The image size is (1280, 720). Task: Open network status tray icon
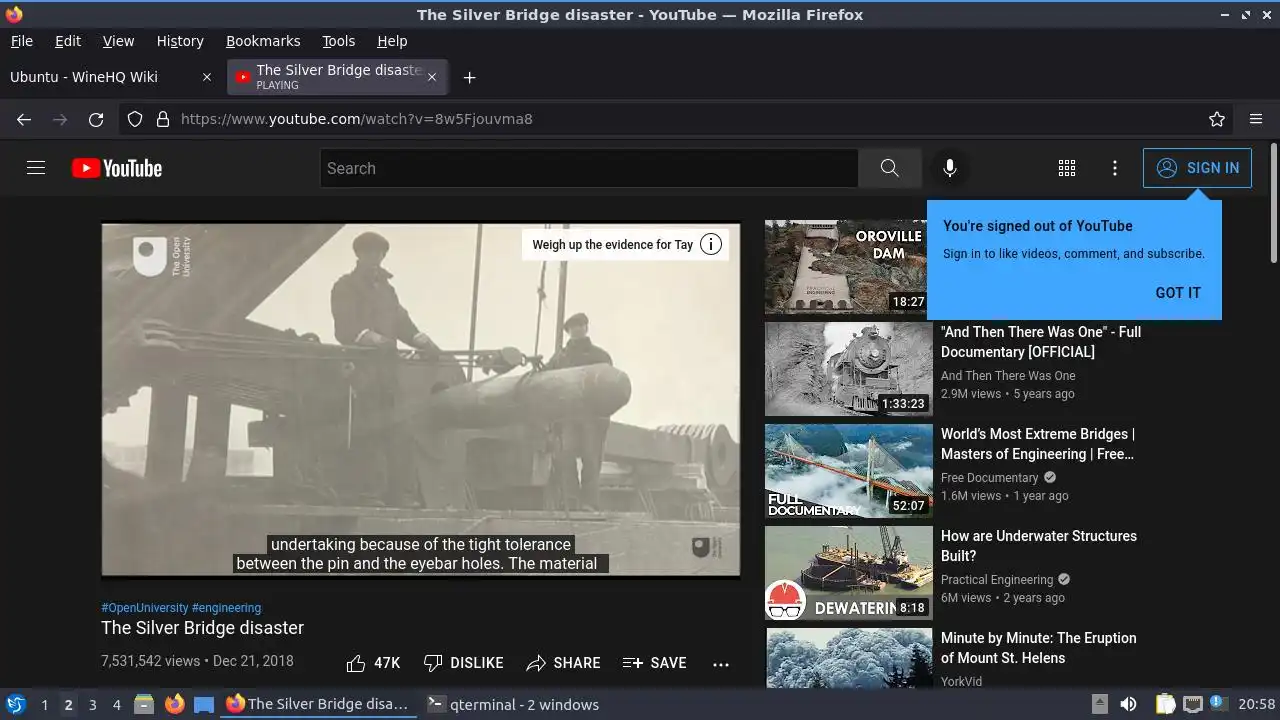(1193, 704)
